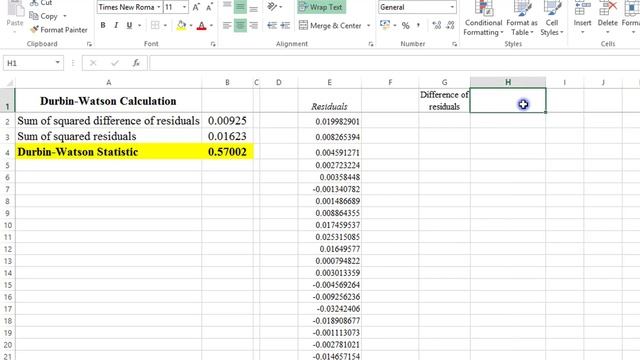640x360 pixels.
Task: Activate the Format Painter tool
Action: [59, 30]
